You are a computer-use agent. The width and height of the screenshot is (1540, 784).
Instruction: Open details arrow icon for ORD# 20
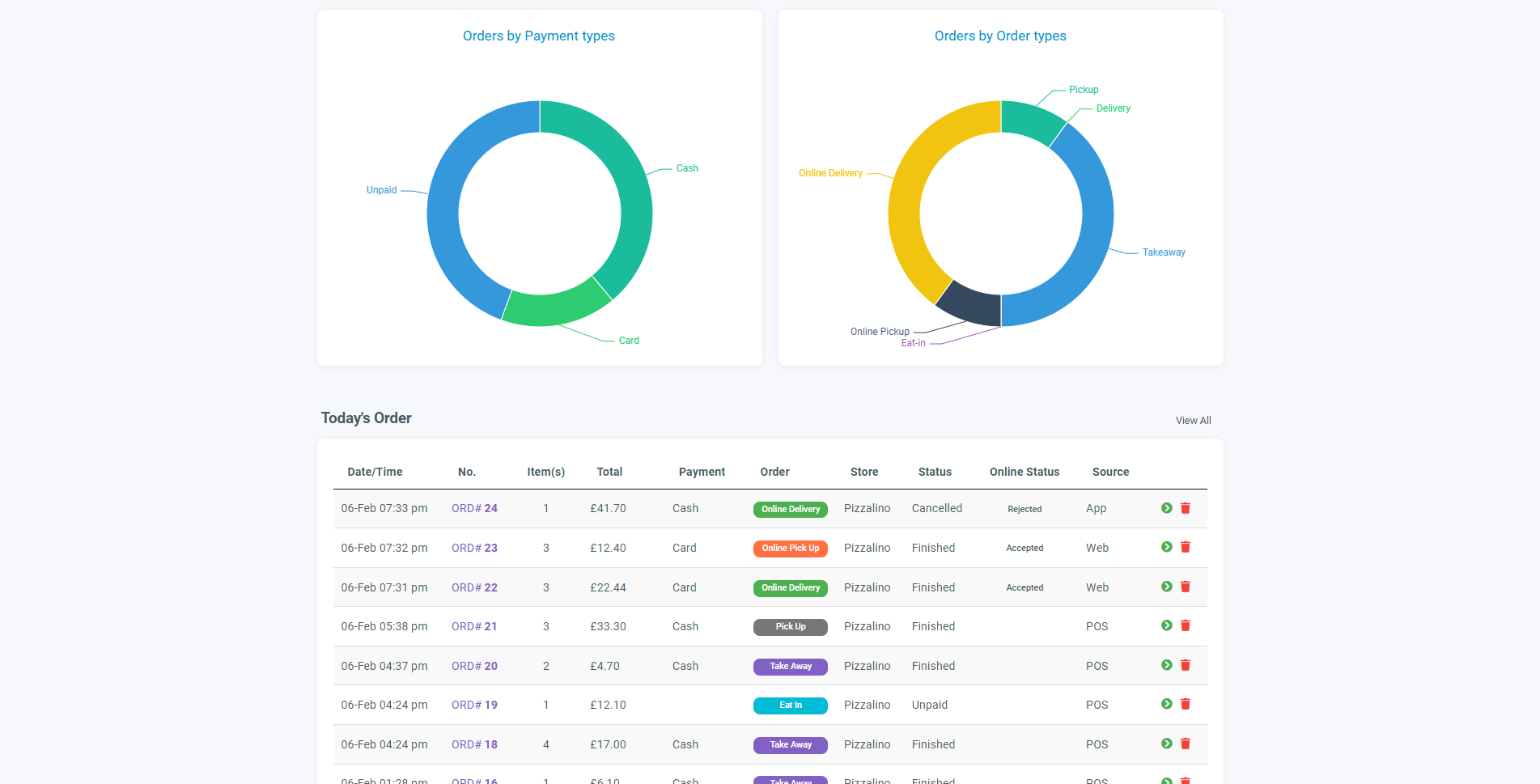click(x=1166, y=665)
